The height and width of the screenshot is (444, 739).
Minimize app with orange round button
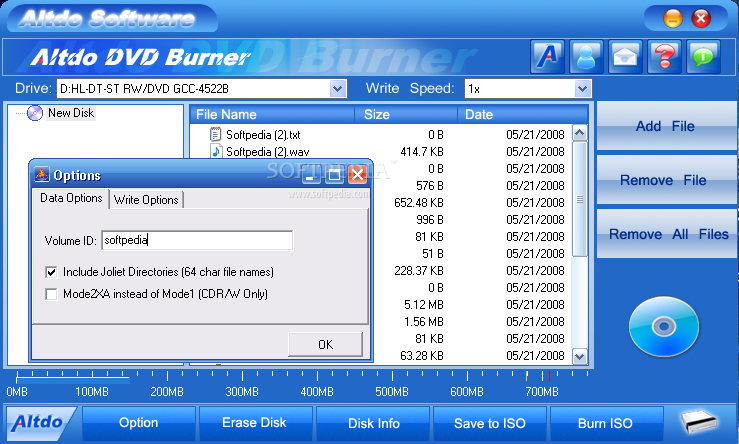pos(673,18)
